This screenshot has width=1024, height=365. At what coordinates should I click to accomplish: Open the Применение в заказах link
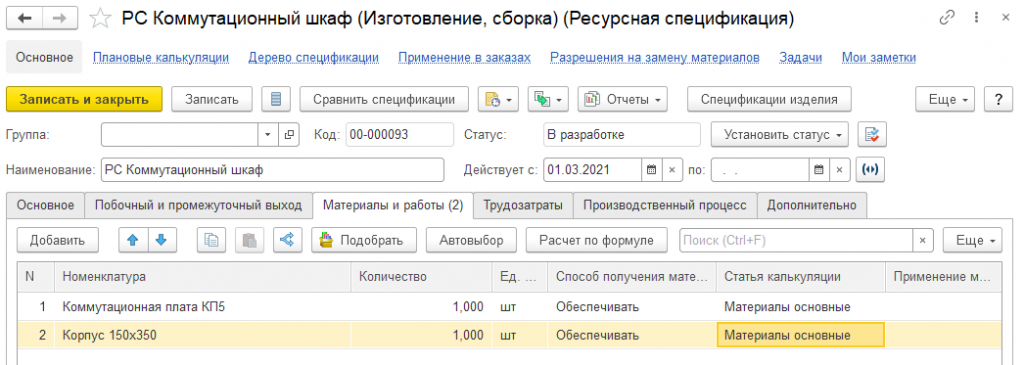pos(464,57)
